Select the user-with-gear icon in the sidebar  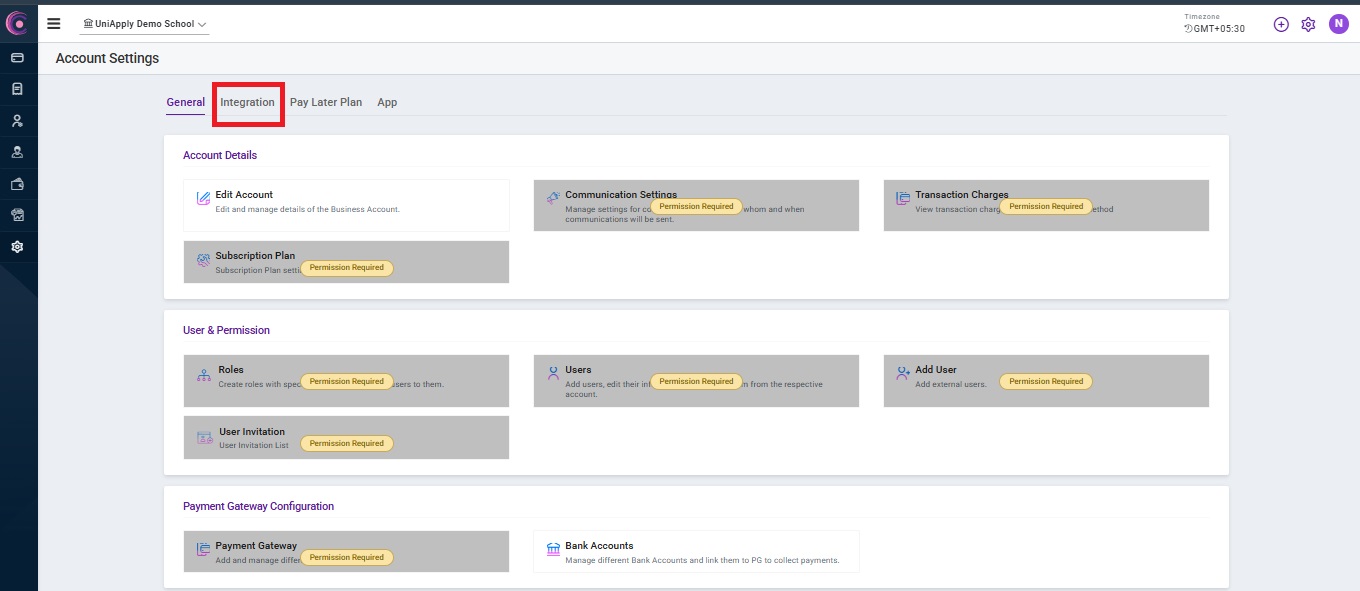17,121
